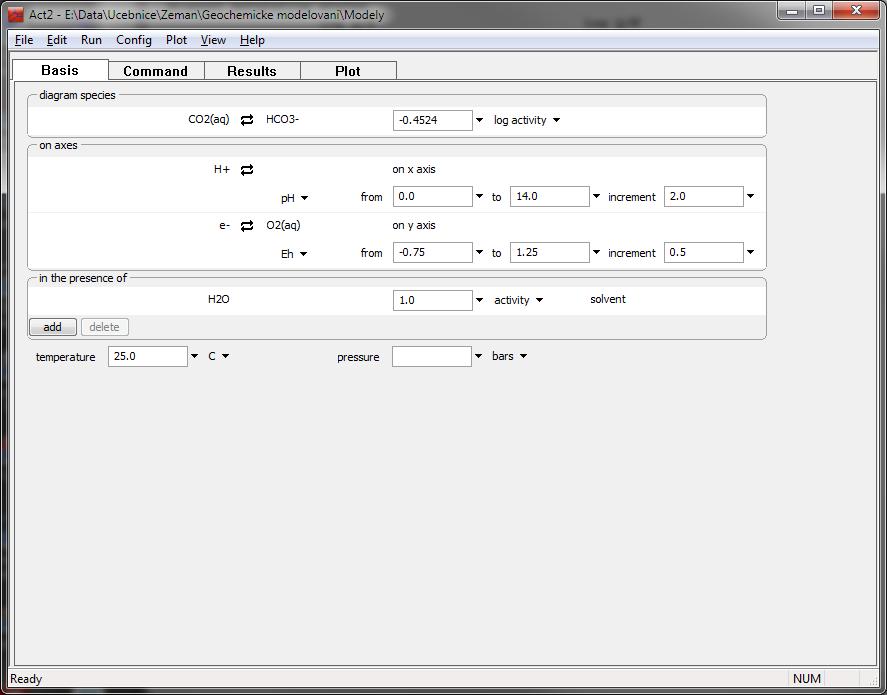
Task: Switch to the Plot tab
Action: (348, 71)
